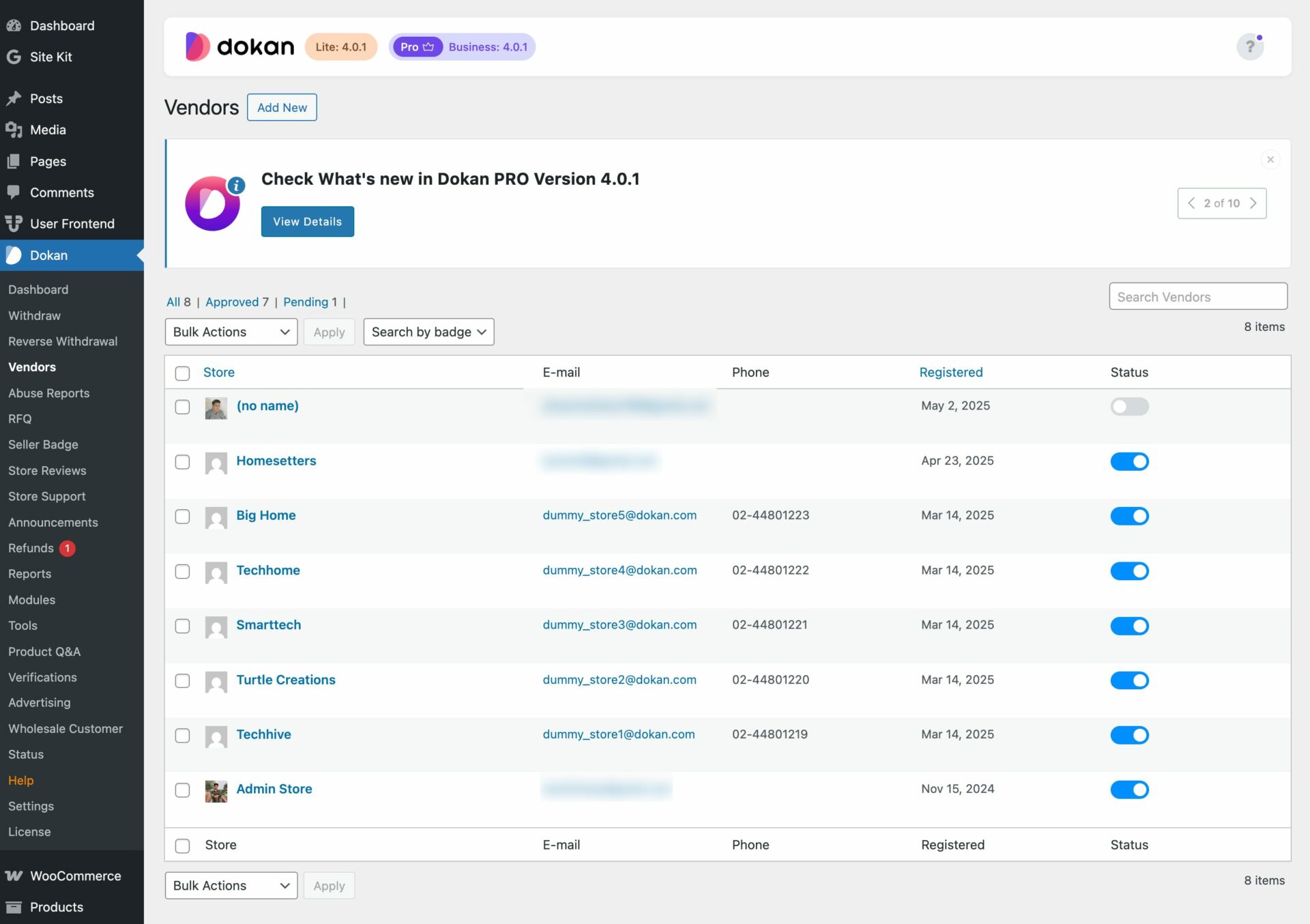Click the Pro crown badge
This screenshot has width=1310, height=924.
(418, 46)
